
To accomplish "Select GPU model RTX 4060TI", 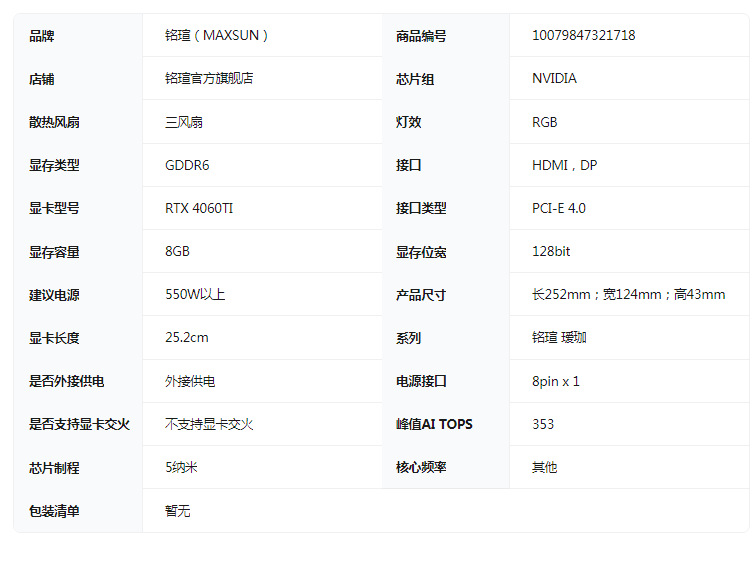I will tap(199, 208).
